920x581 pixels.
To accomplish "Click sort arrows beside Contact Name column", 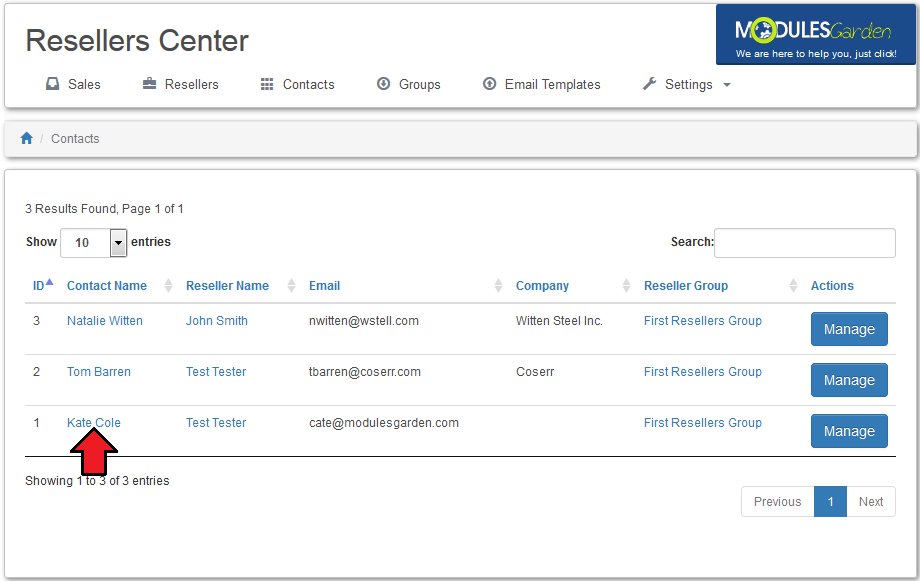I will (x=168, y=286).
